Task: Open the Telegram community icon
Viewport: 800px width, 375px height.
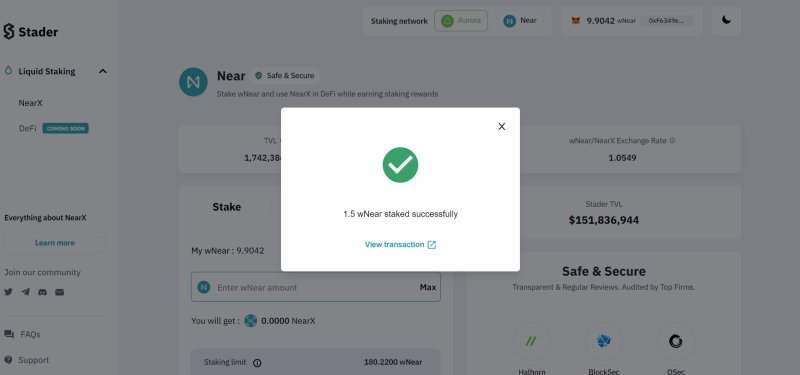Action: tap(26, 292)
